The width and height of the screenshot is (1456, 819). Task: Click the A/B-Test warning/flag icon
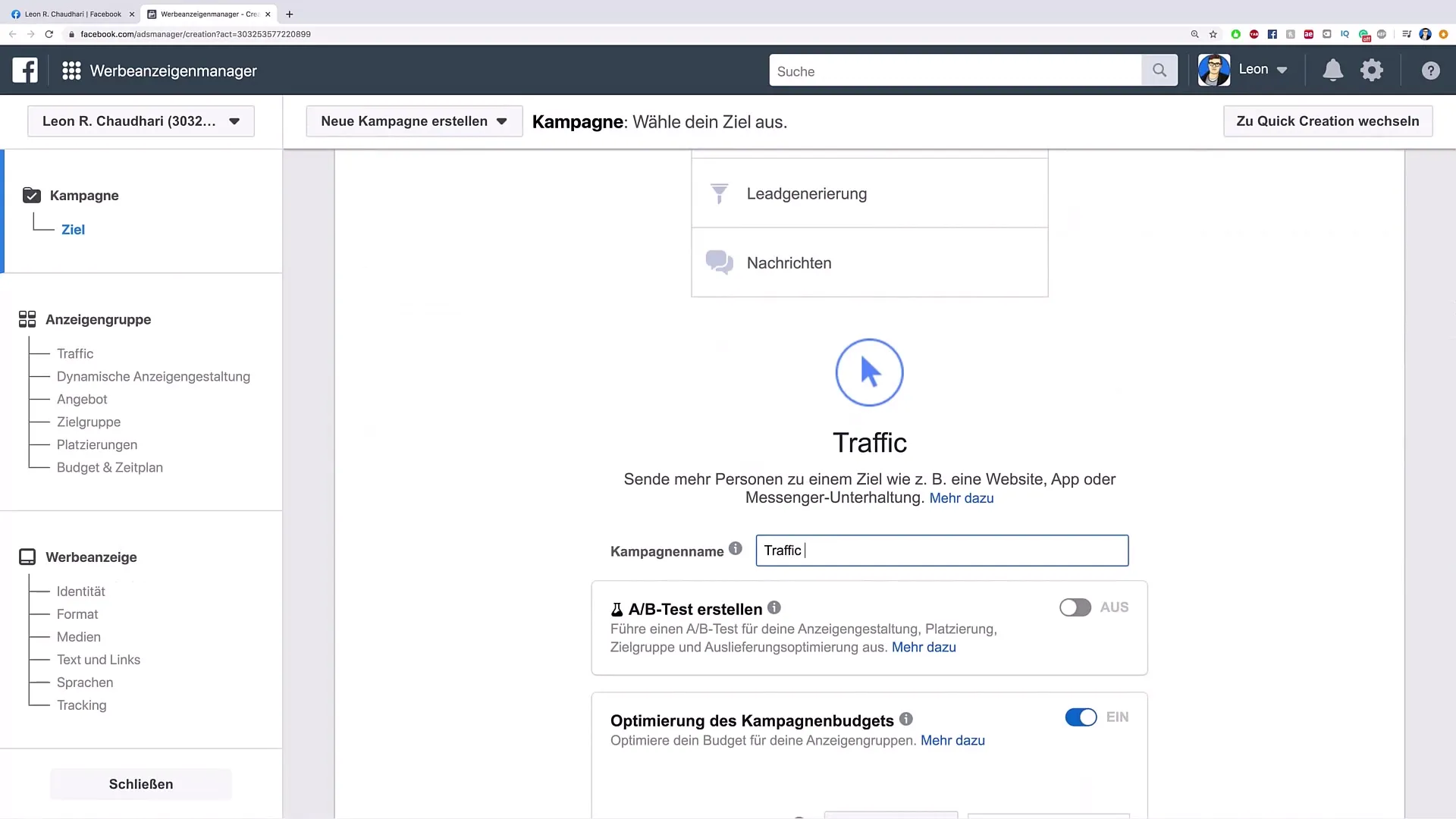(x=616, y=609)
